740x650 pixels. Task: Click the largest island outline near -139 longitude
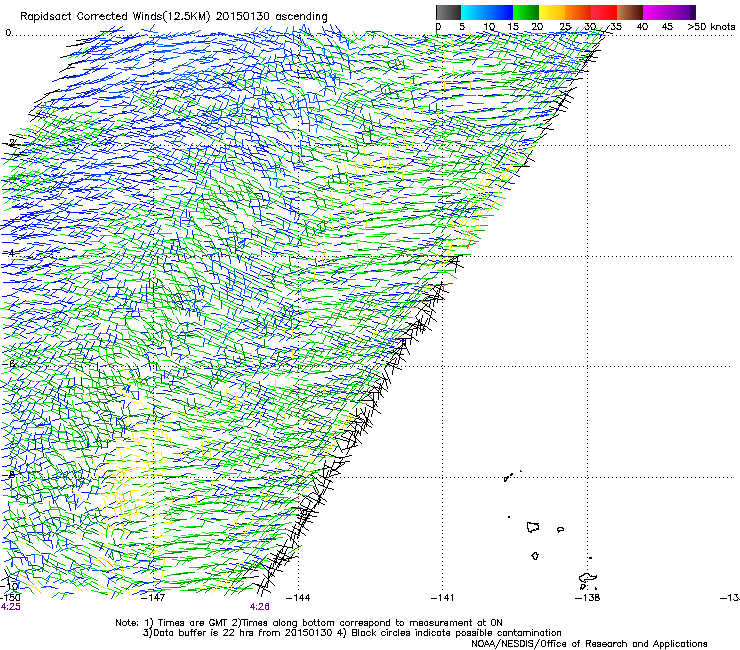[533, 527]
